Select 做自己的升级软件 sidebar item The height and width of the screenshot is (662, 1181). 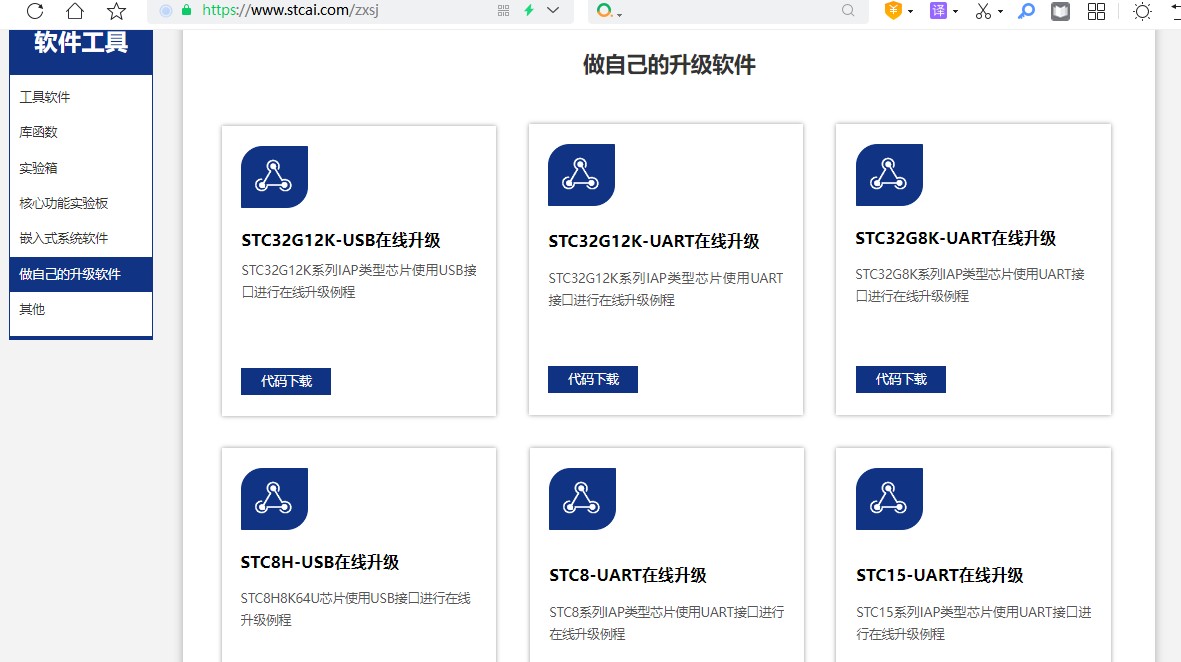coord(81,274)
